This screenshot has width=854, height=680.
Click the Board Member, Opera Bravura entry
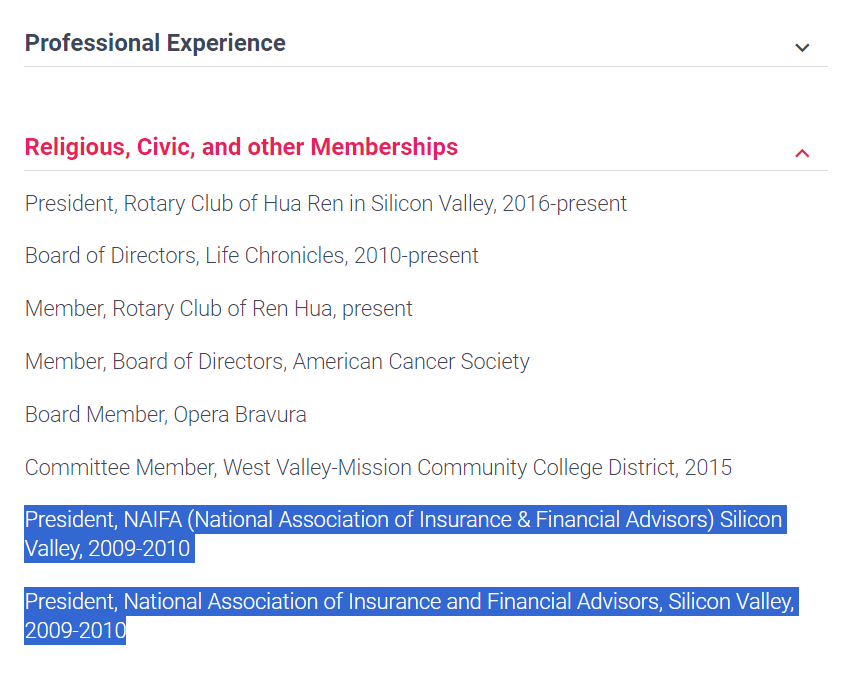coord(166,414)
